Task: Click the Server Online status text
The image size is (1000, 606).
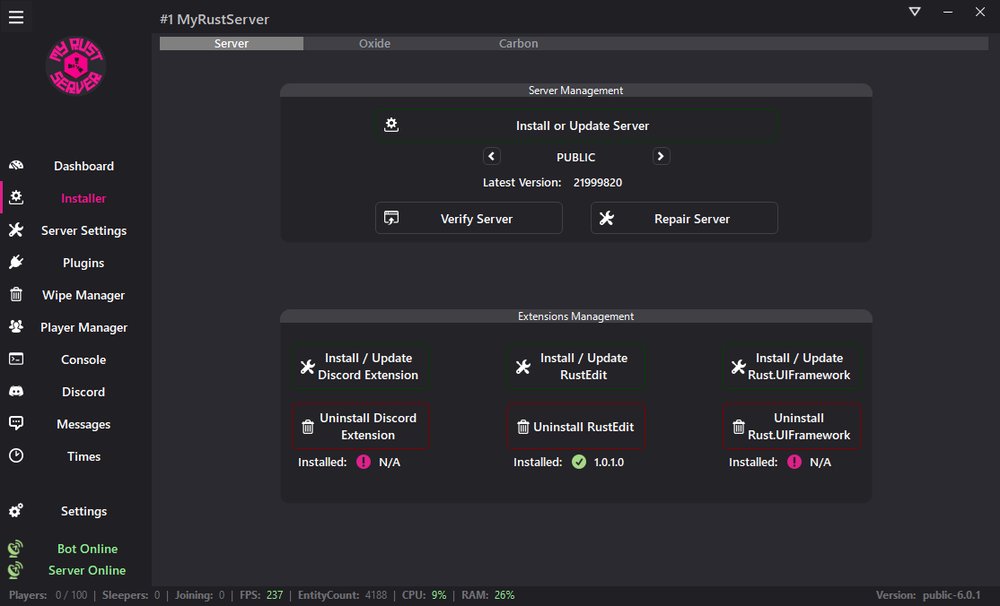Action: coord(87,570)
